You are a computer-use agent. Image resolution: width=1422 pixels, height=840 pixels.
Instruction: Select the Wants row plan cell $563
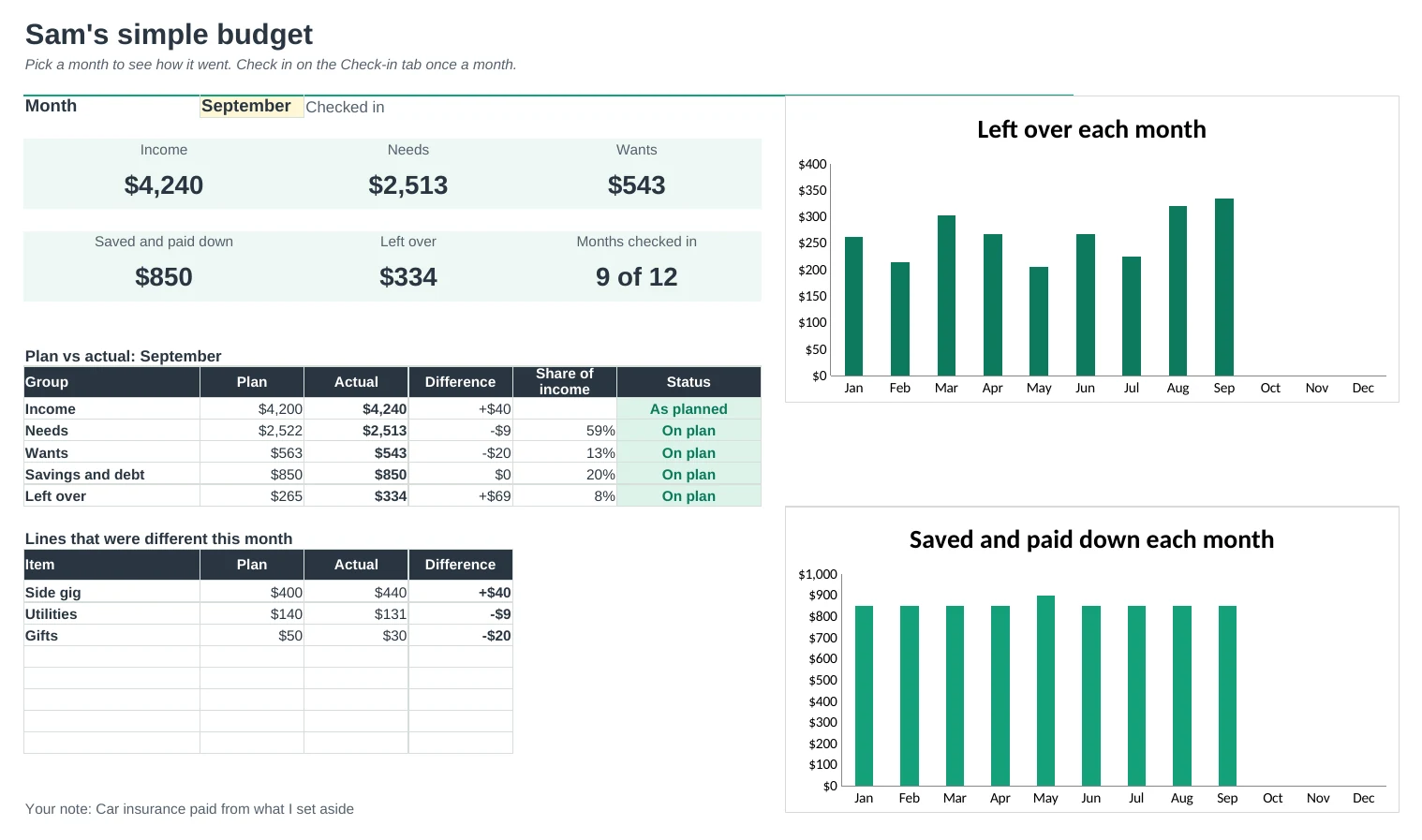(x=252, y=453)
